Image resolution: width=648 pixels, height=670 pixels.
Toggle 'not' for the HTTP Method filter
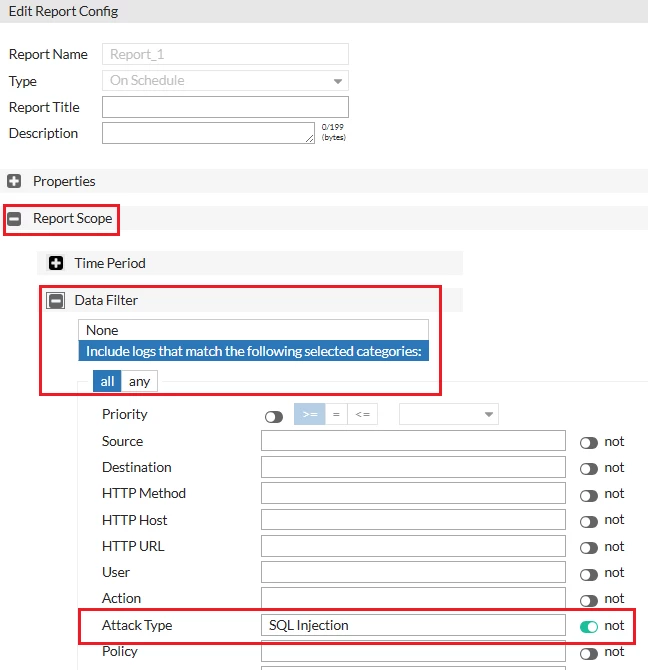click(589, 496)
